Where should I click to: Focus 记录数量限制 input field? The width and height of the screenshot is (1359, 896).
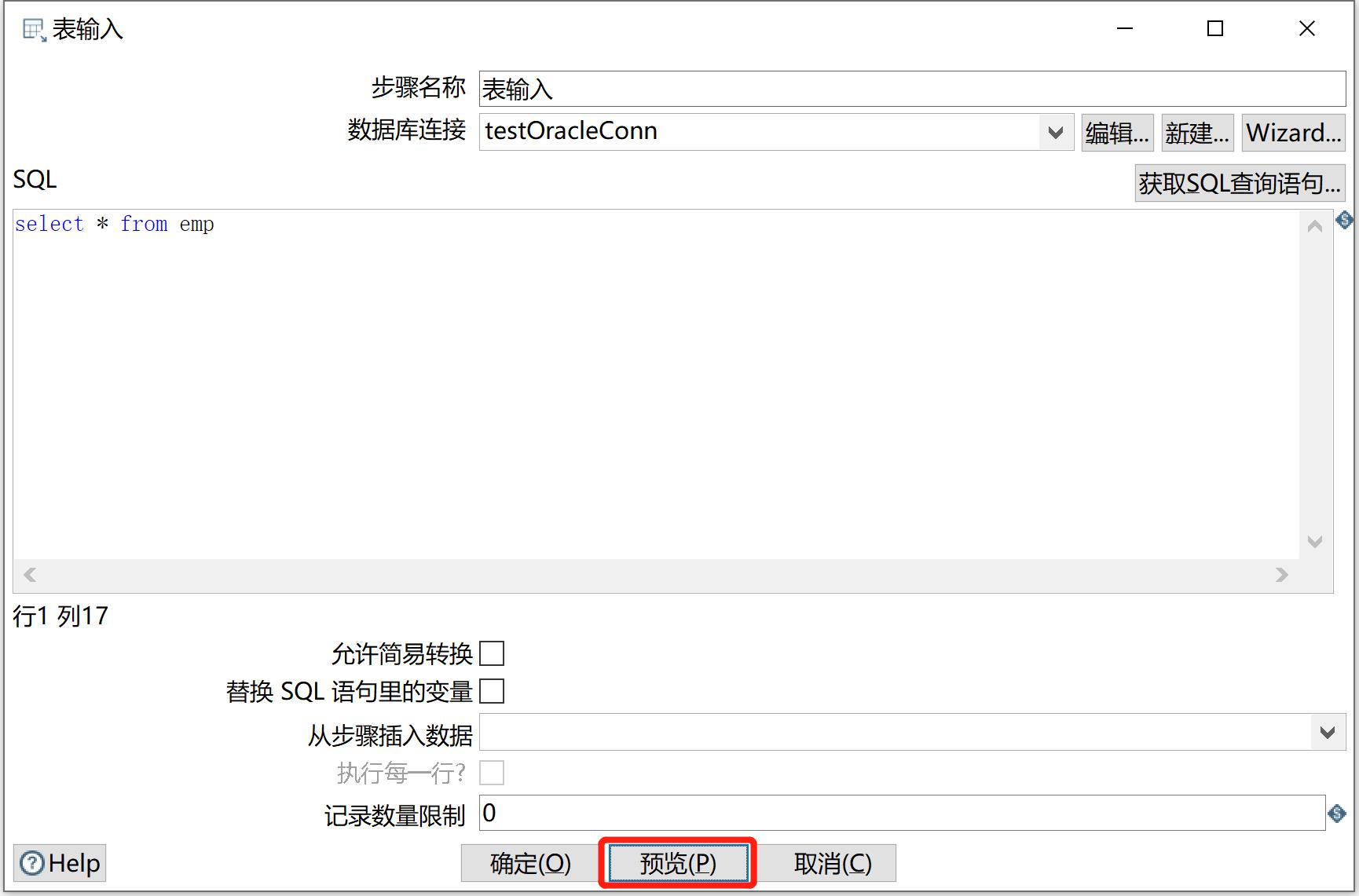(902, 813)
